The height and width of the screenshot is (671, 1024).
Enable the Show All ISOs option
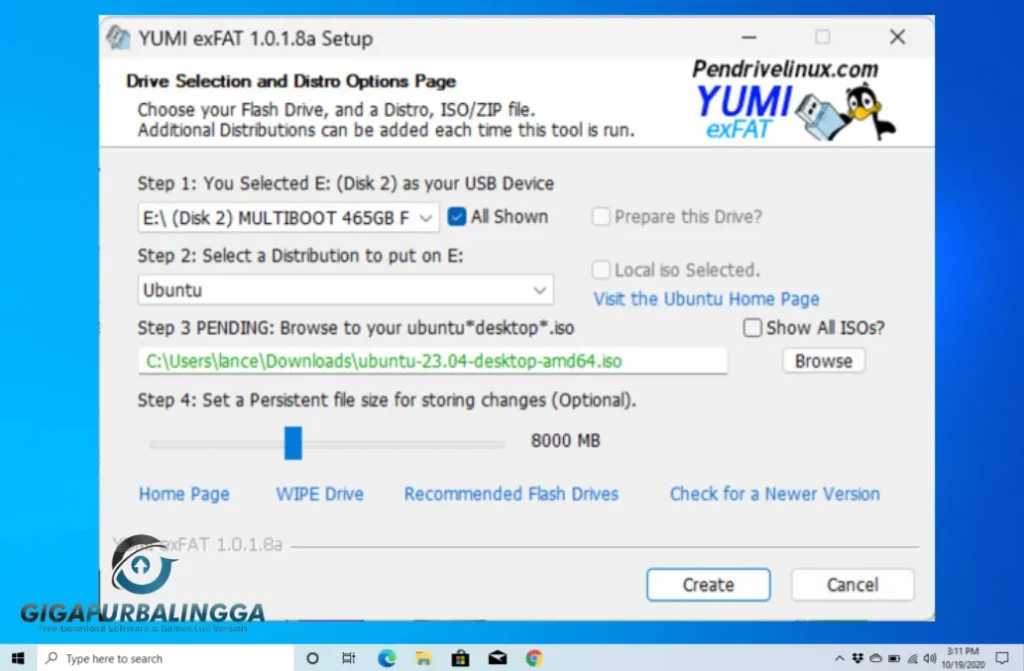[751, 327]
